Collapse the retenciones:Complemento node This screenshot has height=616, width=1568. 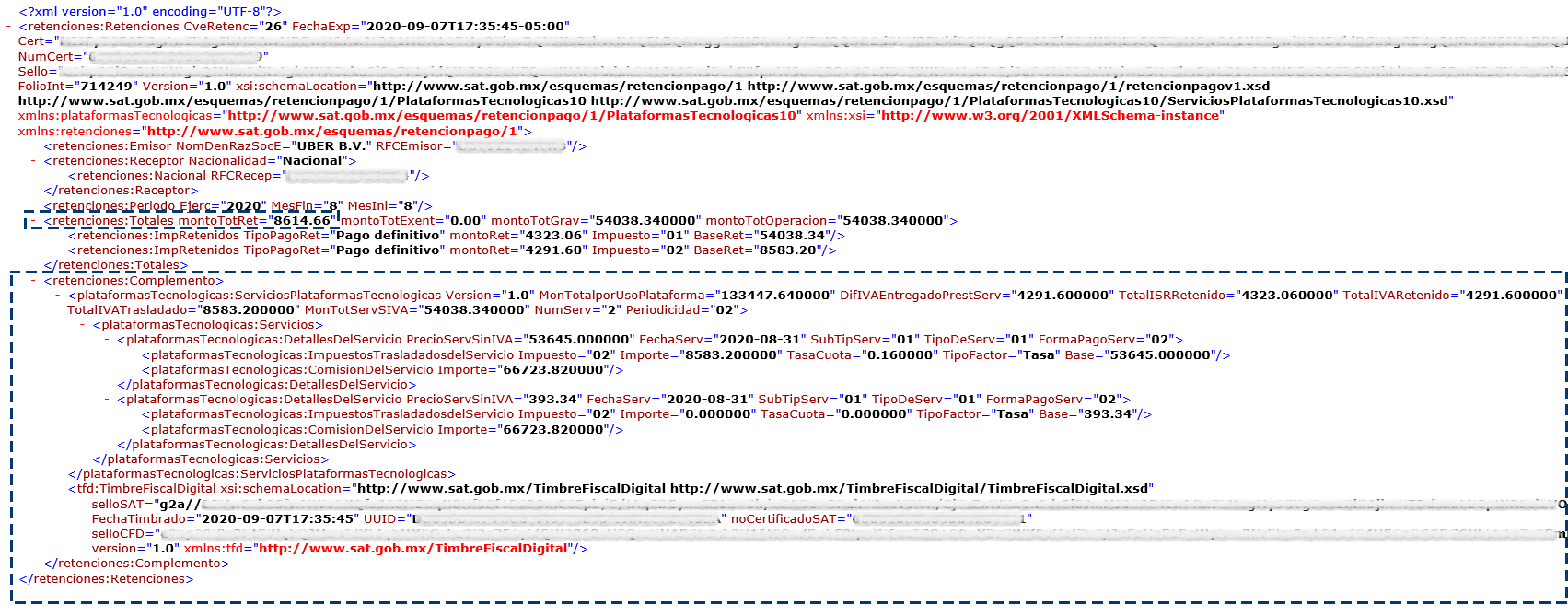pos(34,281)
